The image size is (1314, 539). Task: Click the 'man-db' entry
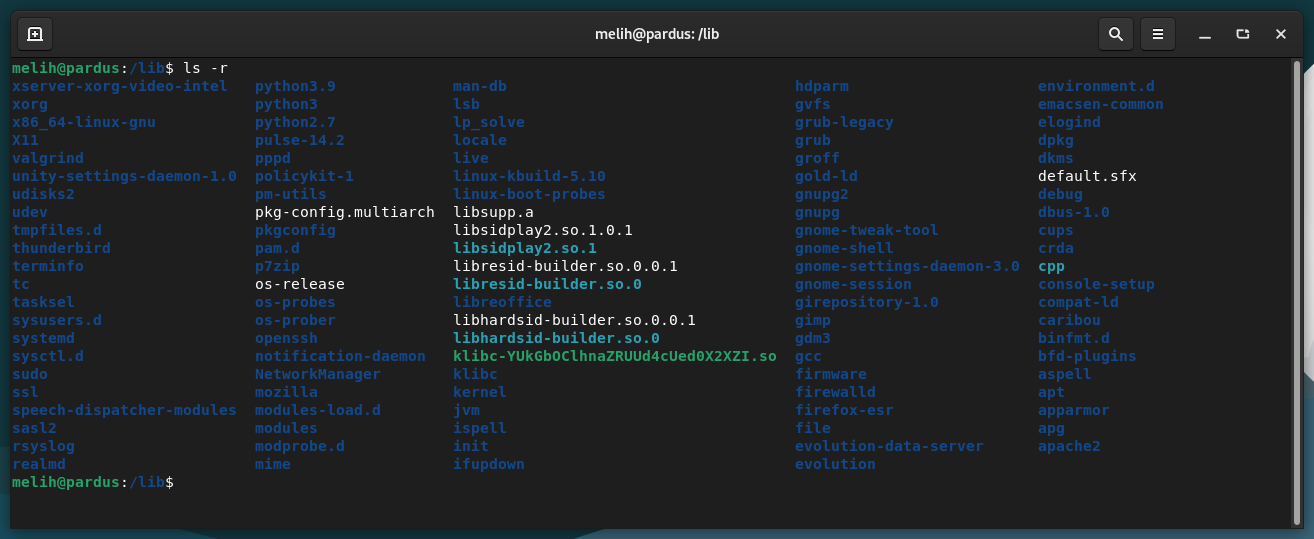[480, 86]
